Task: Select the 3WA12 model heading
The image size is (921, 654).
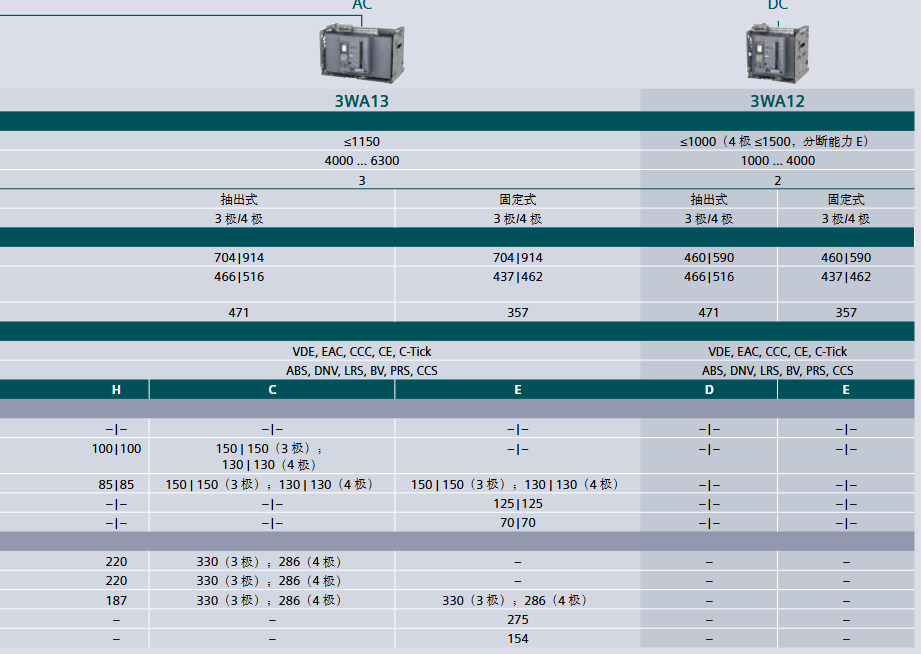Action: (777, 101)
